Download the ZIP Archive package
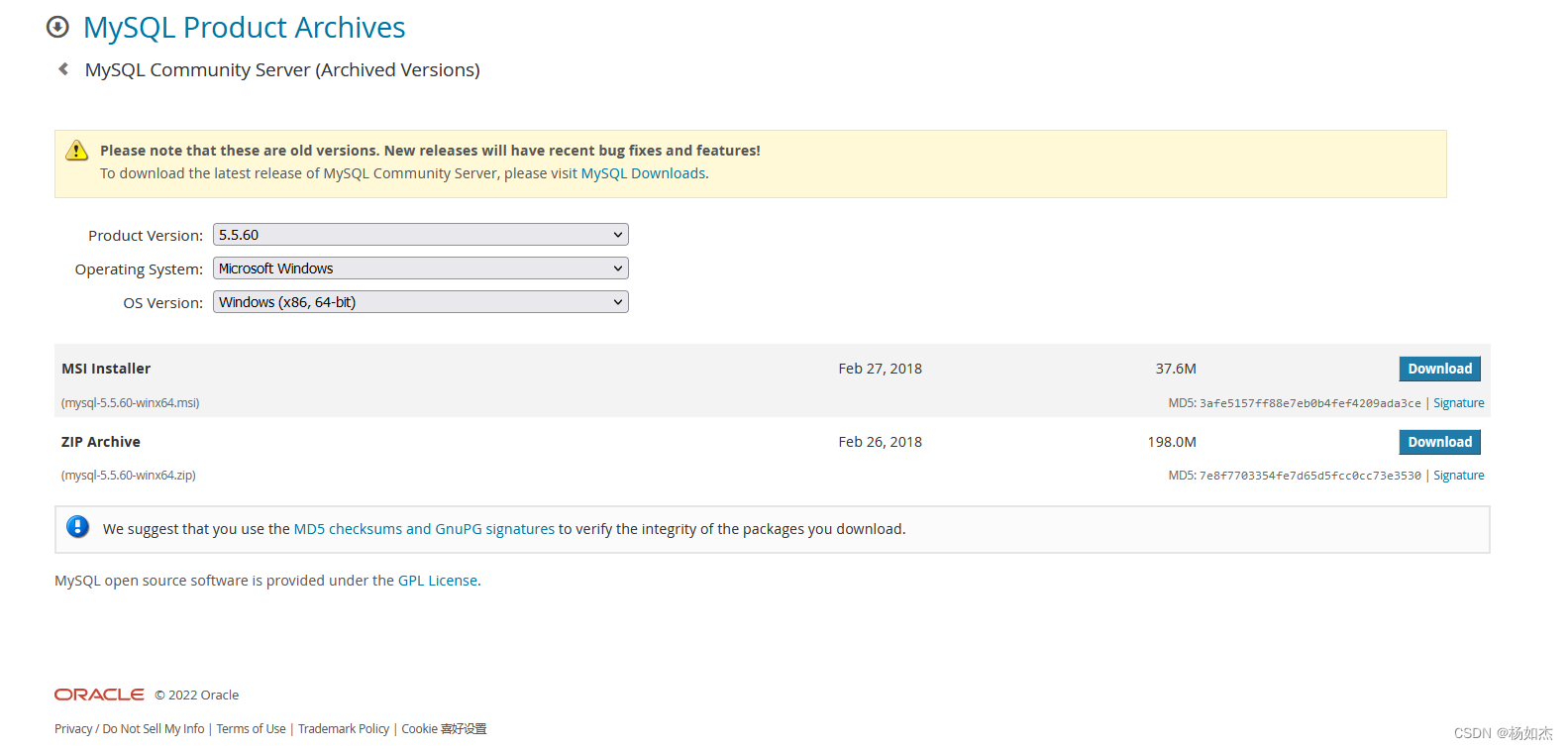Screen dimensions: 1568x750 1439,442
